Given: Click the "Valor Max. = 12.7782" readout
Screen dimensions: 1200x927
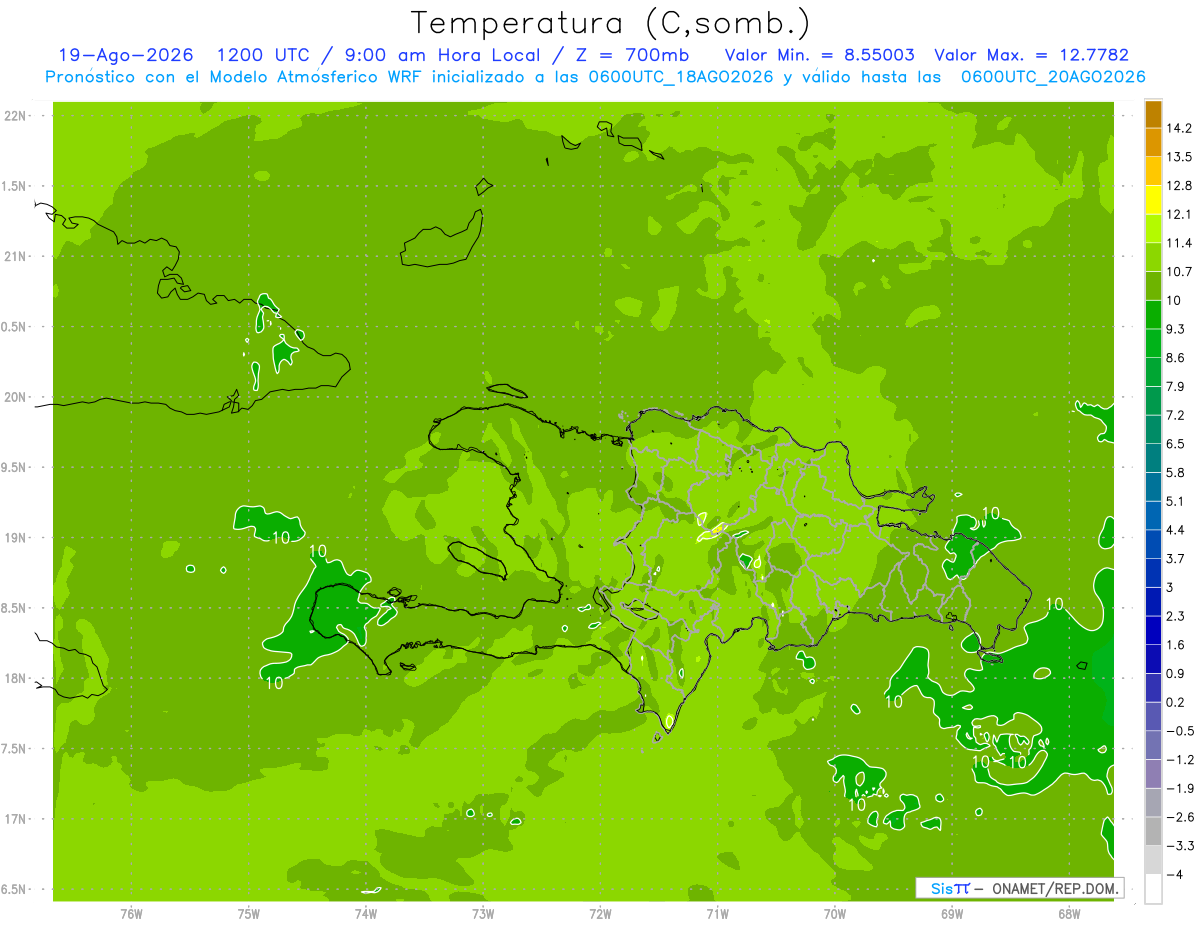Looking at the screenshot, I should click(1031, 55).
